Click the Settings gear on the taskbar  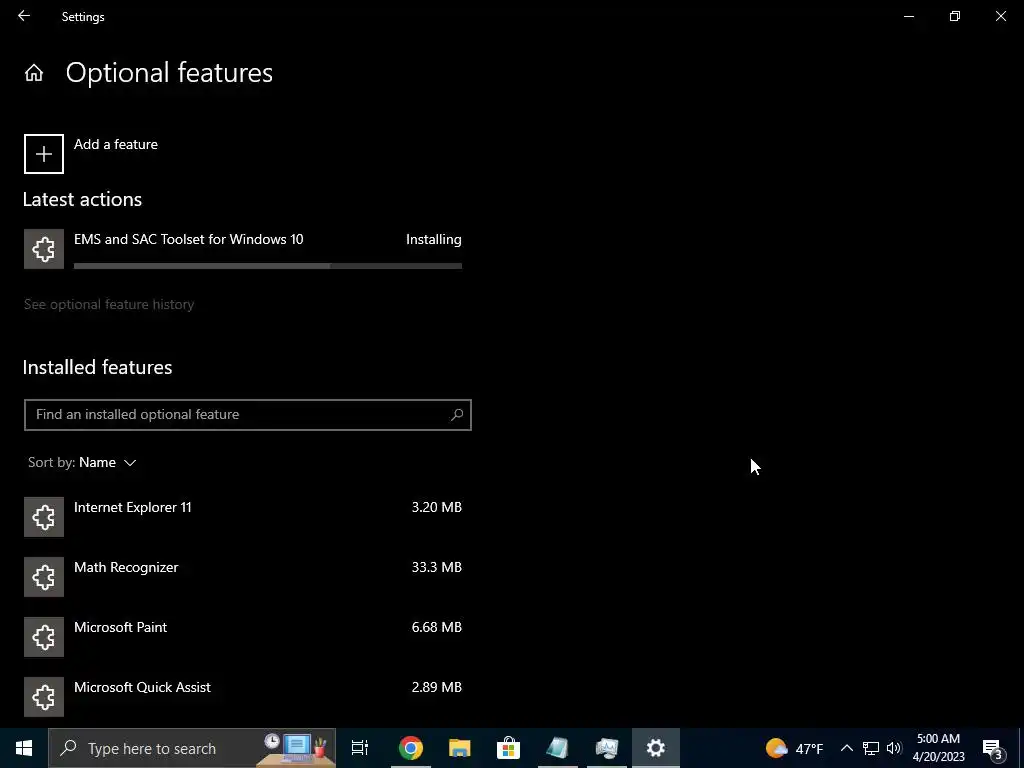[x=656, y=748]
